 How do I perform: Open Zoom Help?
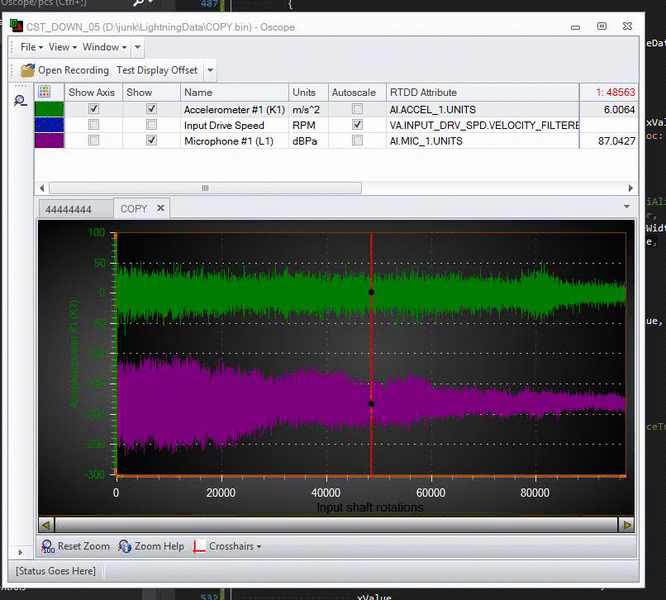[x=151, y=546]
